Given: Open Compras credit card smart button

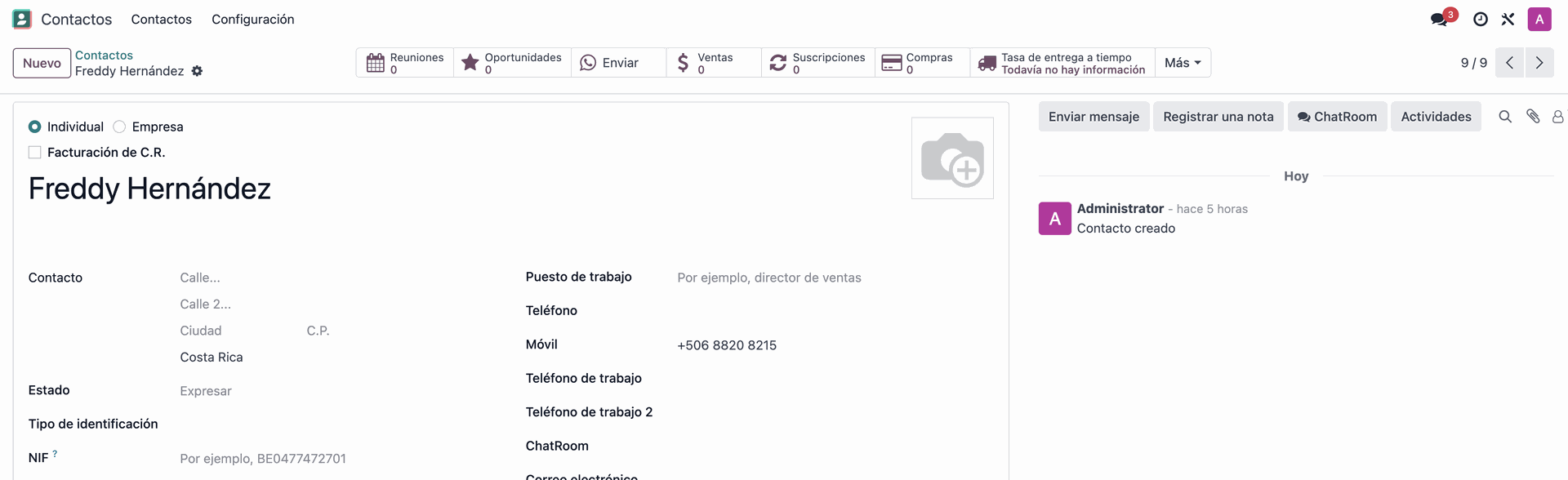Looking at the screenshot, I should point(922,63).
